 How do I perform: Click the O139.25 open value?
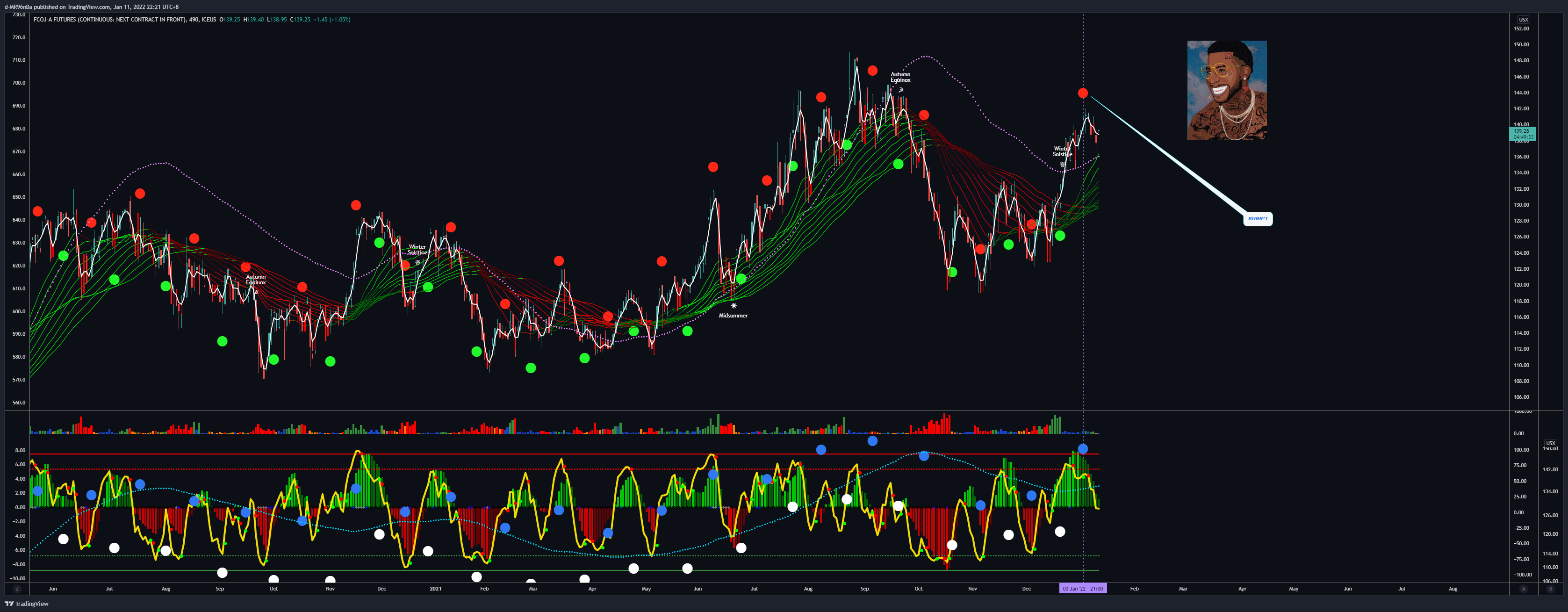click(x=230, y=20)
